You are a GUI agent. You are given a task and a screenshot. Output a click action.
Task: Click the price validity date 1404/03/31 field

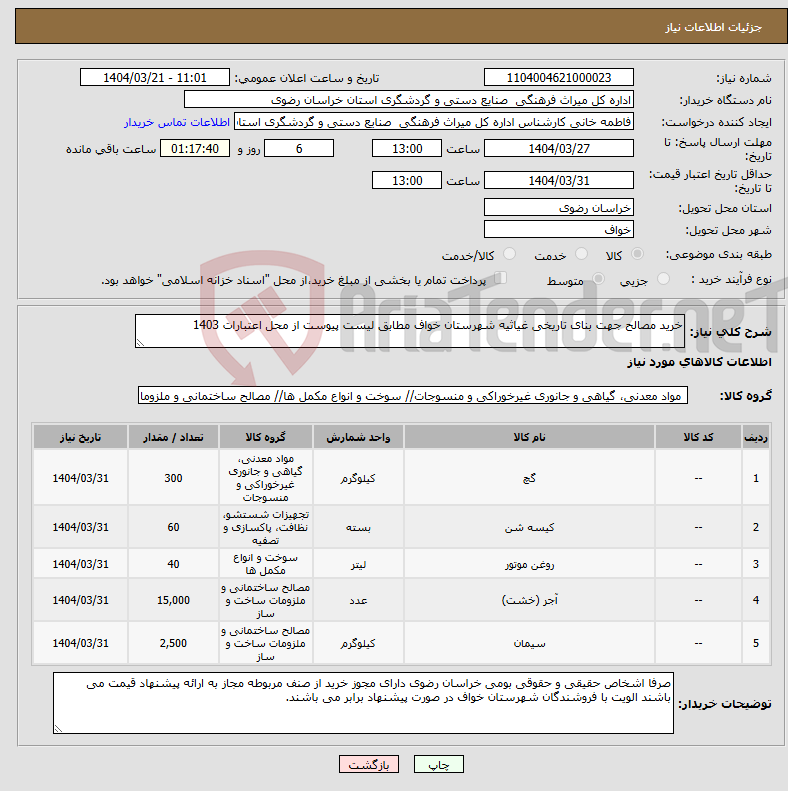coord(558,180)
